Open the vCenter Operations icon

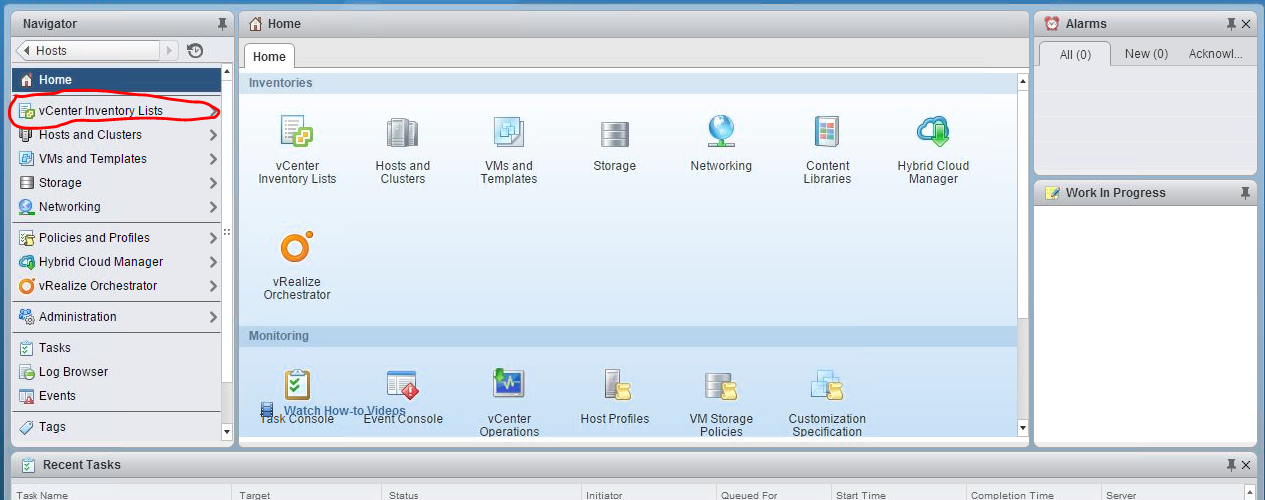pos(509,384)
